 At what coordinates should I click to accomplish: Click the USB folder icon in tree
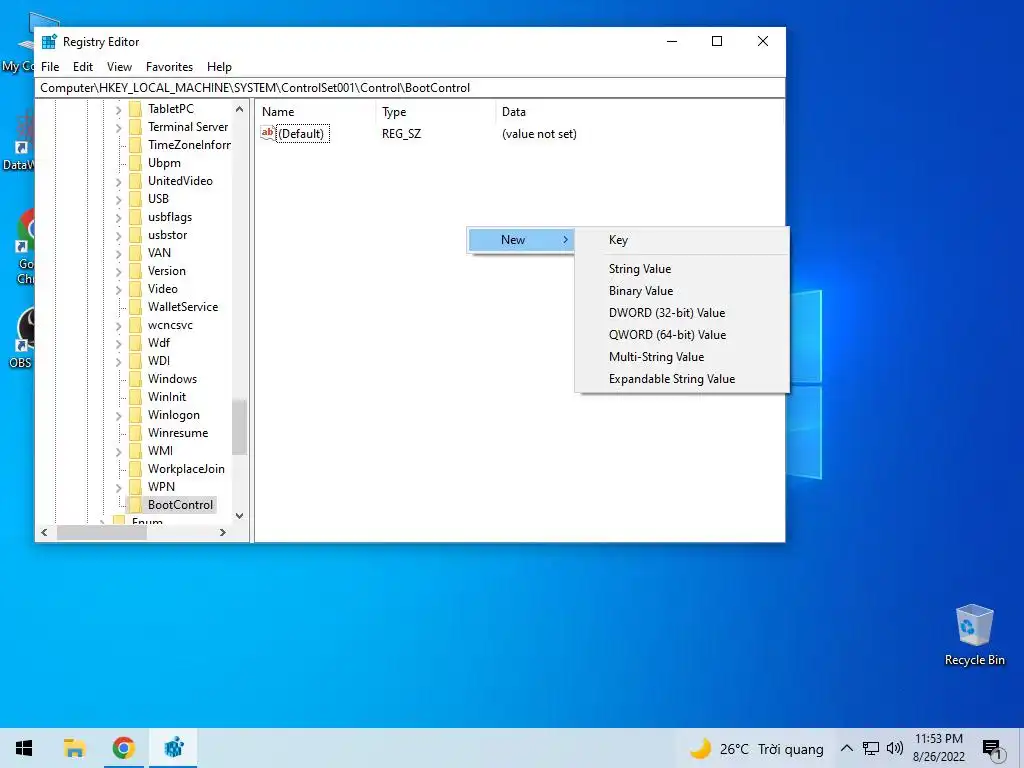pos(135,199)
